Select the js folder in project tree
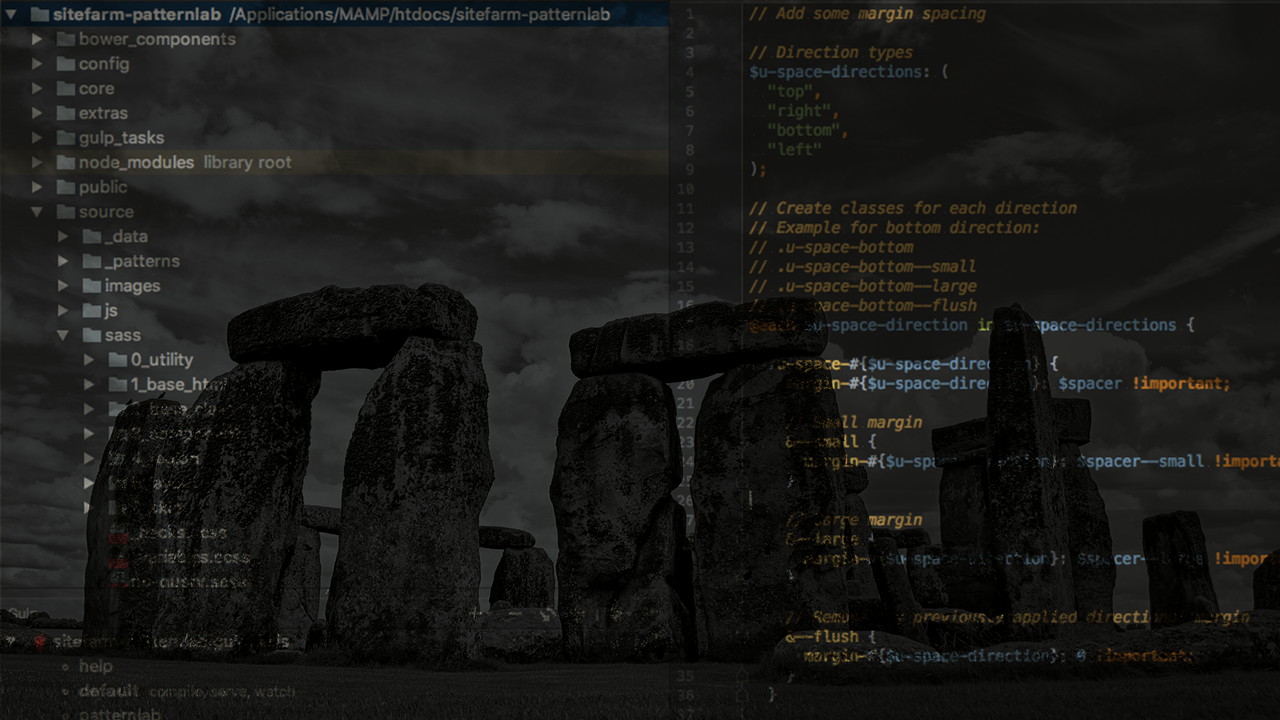 pyautogui.click(x=111, y=310)
